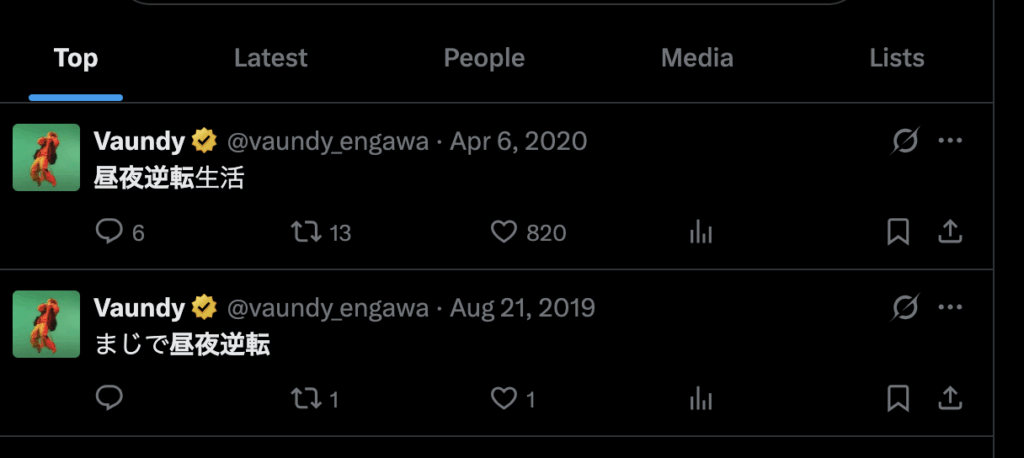Repost the Vaundy post with 13 reposts
The height and width of the screenshot is (458, 1024).
(305, 233)
